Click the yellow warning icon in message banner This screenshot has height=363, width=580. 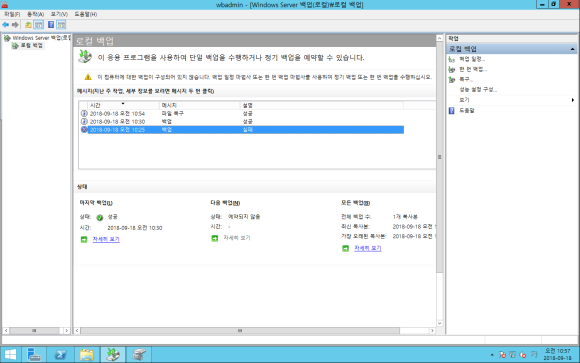[88, 77]
